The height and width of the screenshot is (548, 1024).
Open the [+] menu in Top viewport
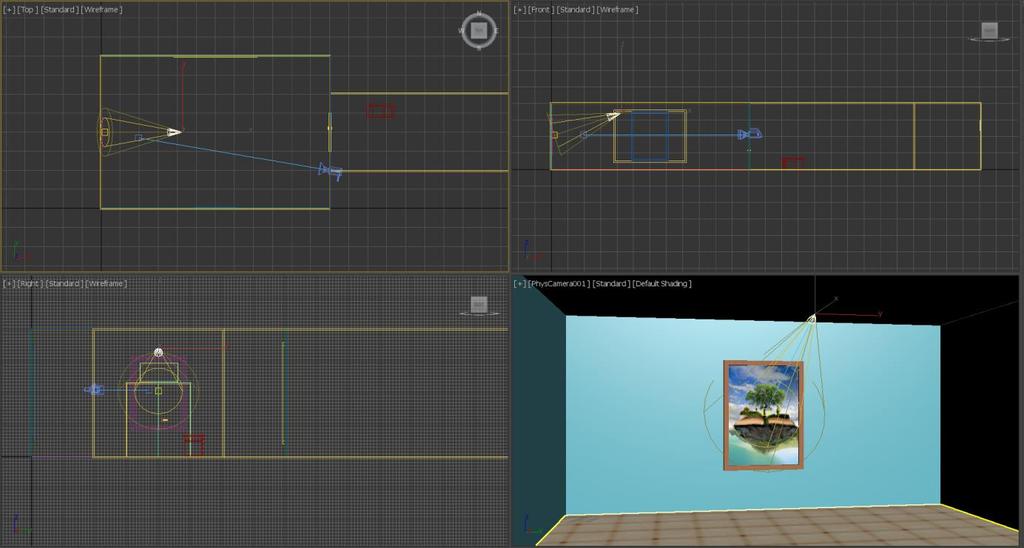(9, 10)
